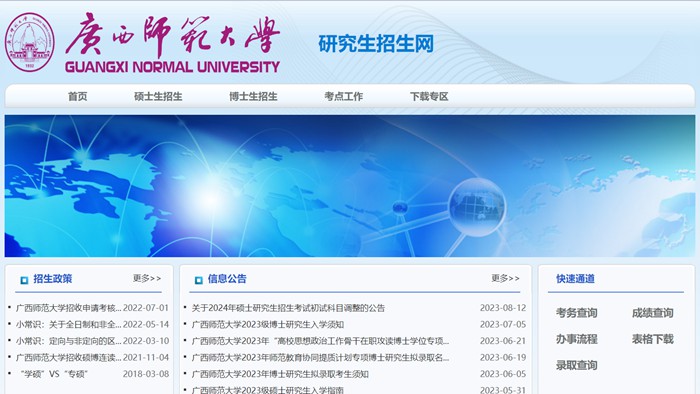
Task: Click the 快速通道 panel heading
Action: click(x=575, y=279)
